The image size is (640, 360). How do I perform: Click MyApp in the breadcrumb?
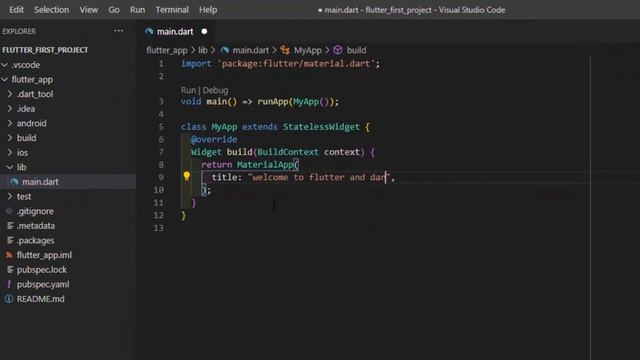tap(308, 50)
